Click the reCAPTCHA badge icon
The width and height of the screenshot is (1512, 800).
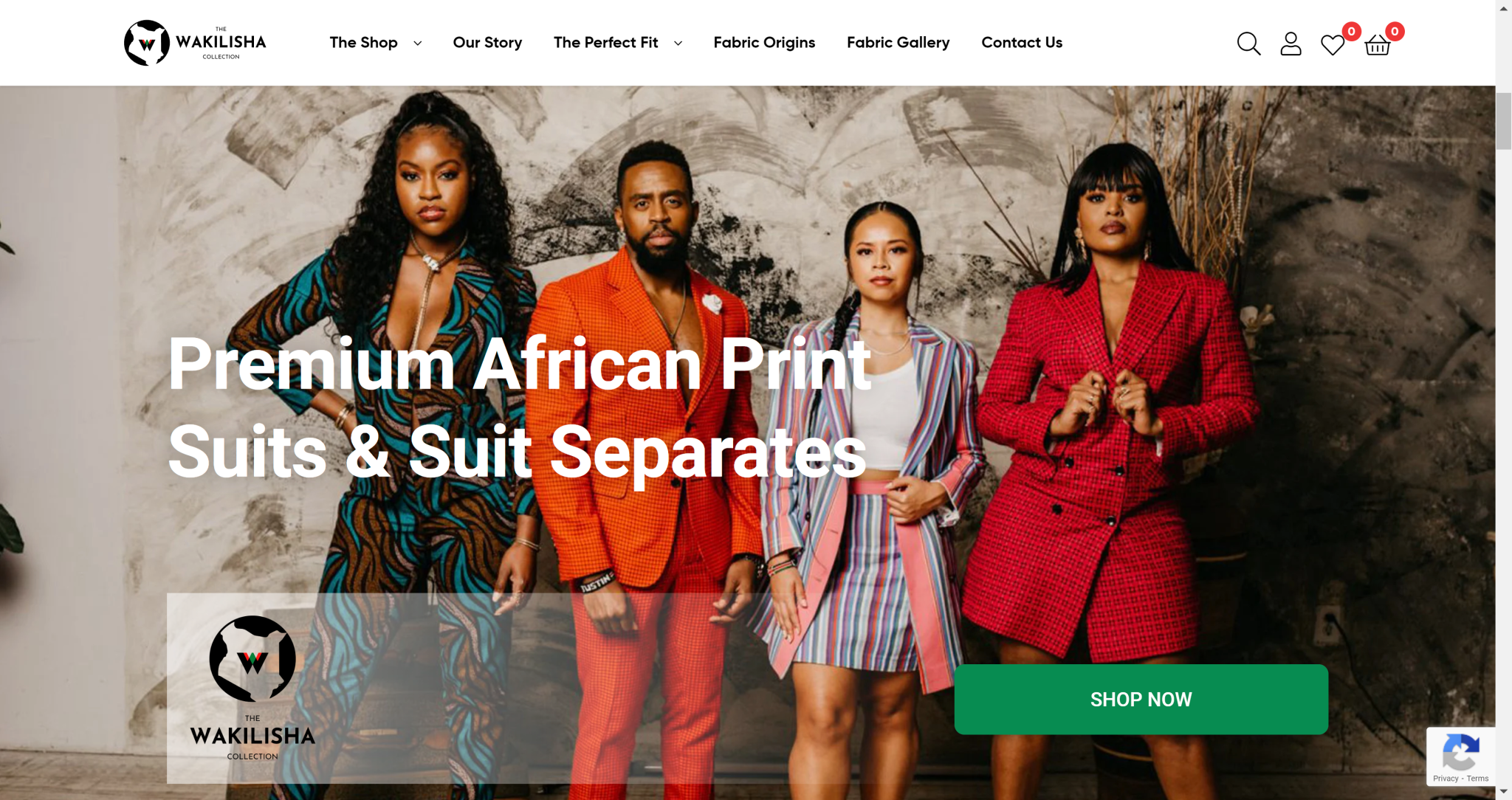[x=1460, y=753]
